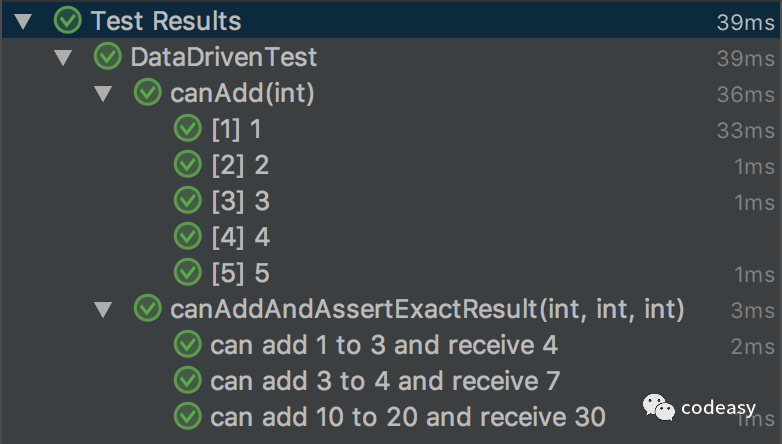
Task: Click the success icon beside canAdd(int)
Action: tap(147, 93)
